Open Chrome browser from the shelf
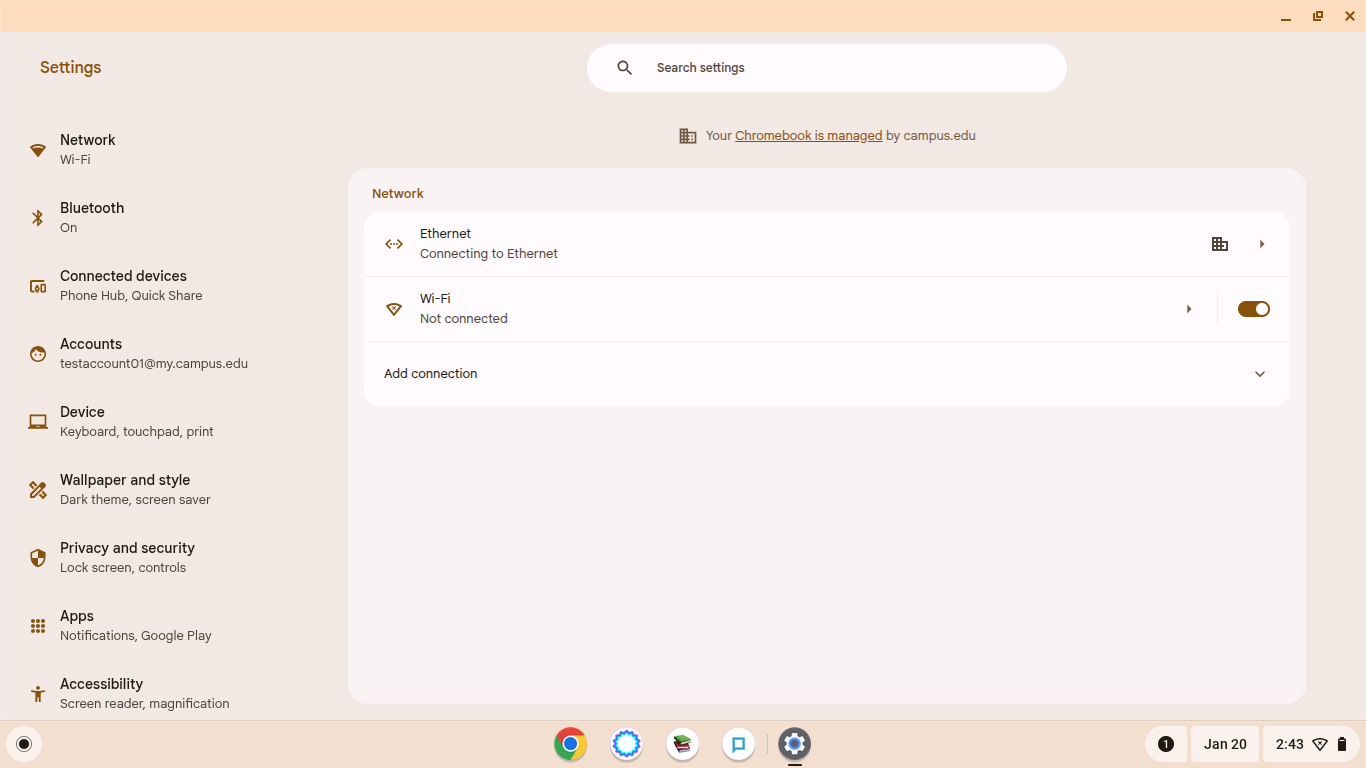This screenshot has width=1366, height=768. click(x=570, y=744)
